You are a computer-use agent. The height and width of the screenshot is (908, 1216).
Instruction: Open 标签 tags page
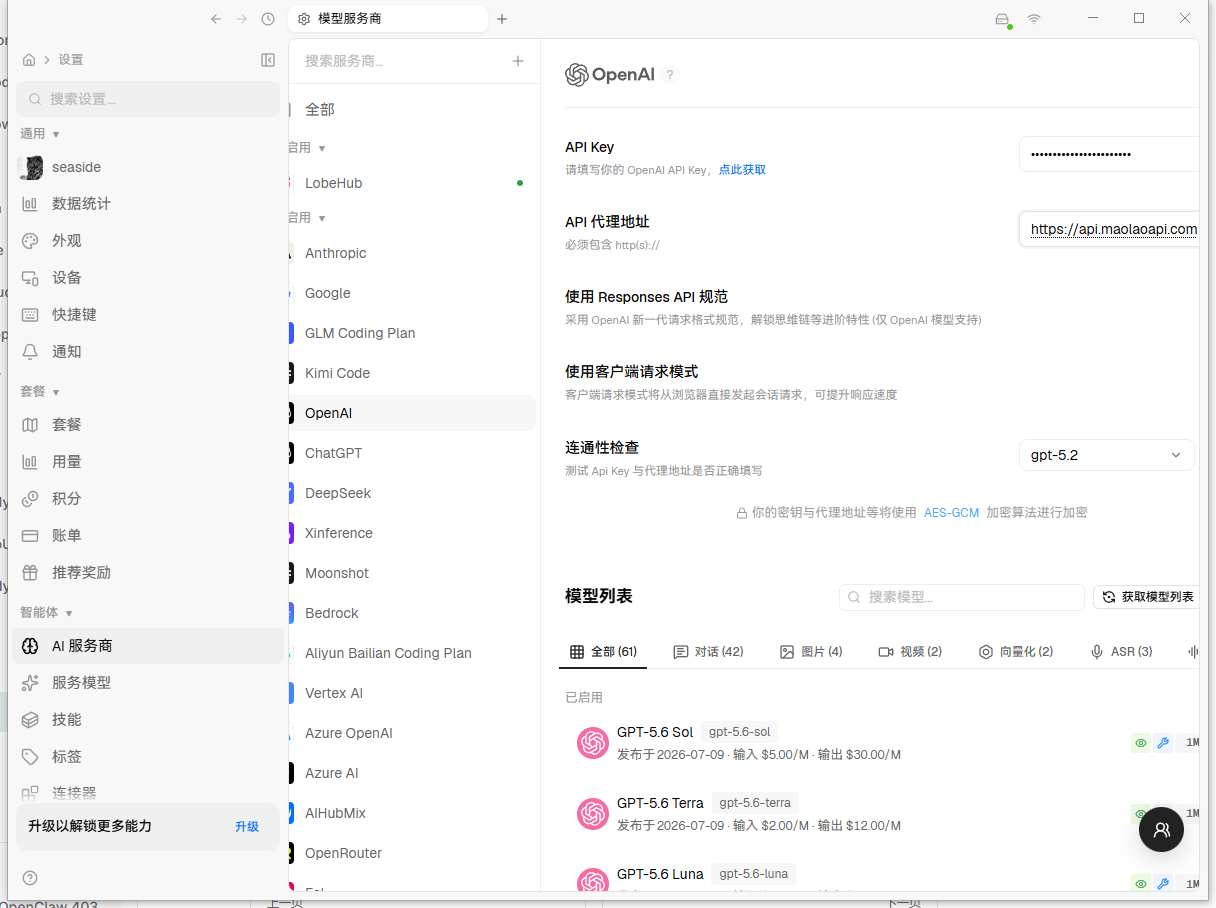[x=148, y=757]
